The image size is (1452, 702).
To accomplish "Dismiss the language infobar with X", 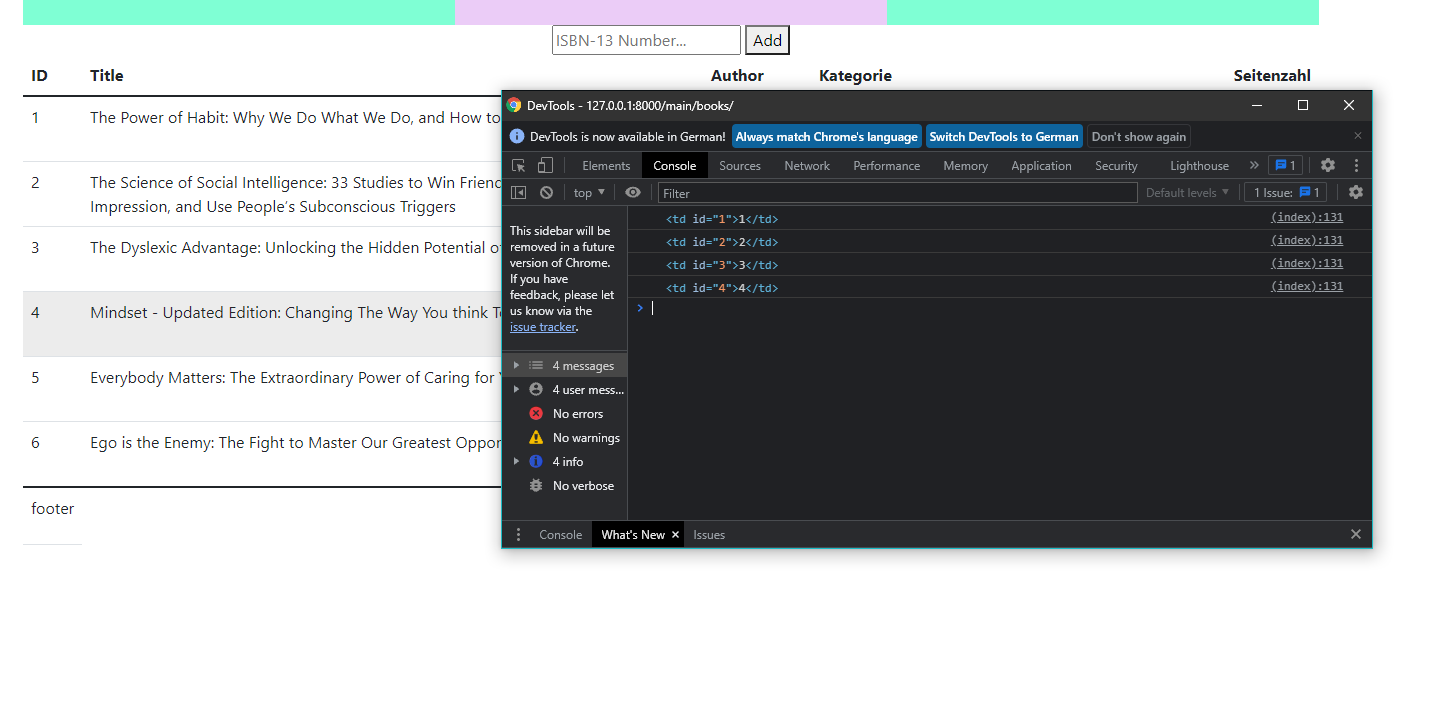I will (1358, 136).
